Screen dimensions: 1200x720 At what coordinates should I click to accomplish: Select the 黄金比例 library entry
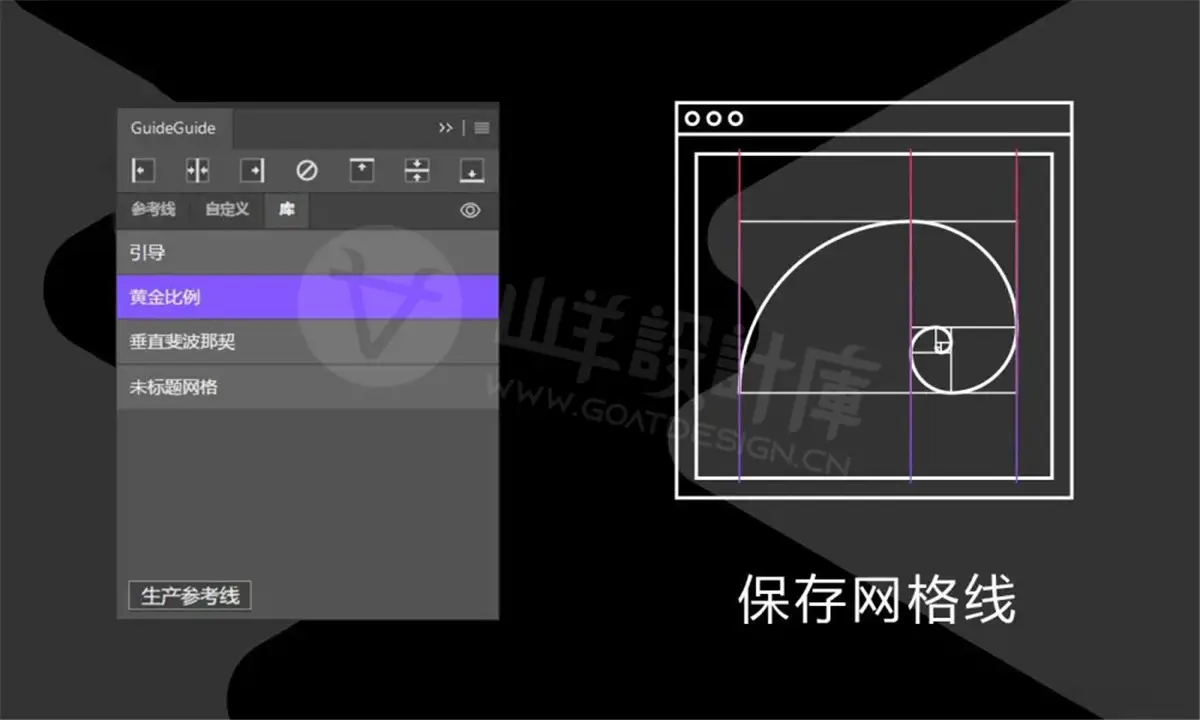[x=308, y=297]
